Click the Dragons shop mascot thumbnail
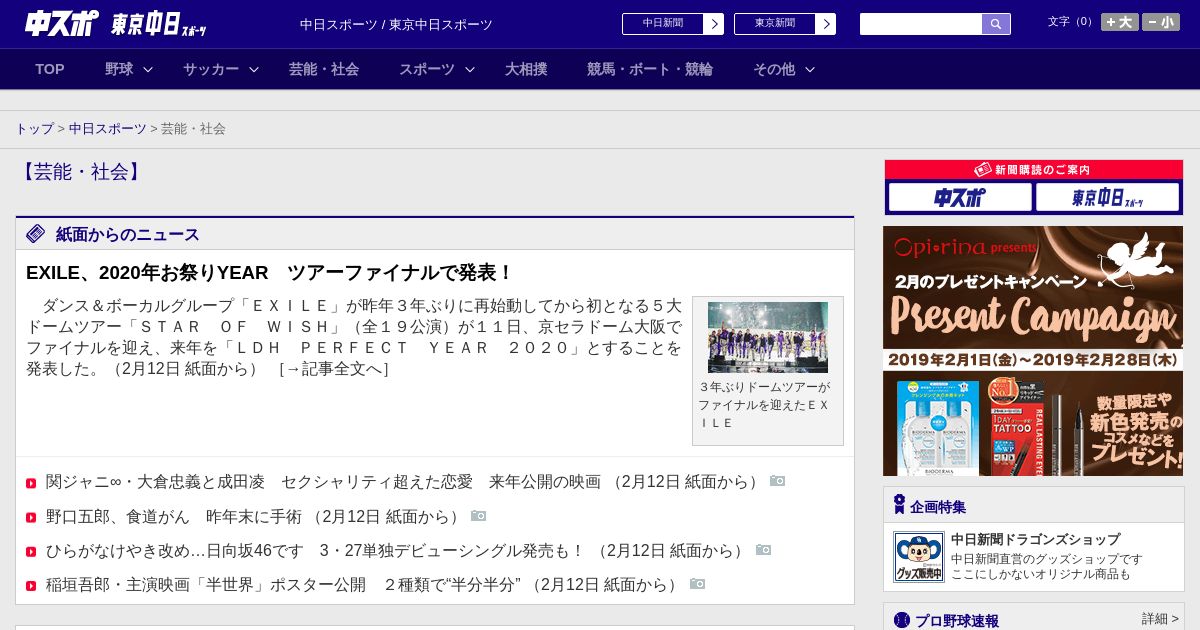 pyautogui.click(x=918, y=557)
